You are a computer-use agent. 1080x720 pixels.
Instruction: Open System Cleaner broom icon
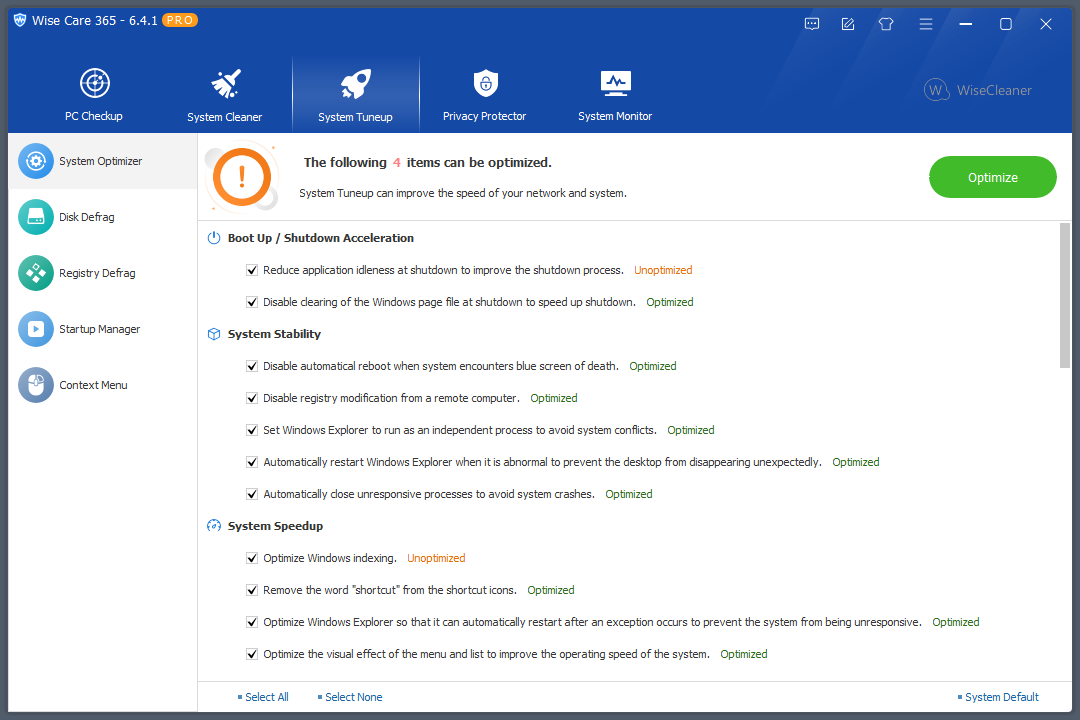[225, 84]
